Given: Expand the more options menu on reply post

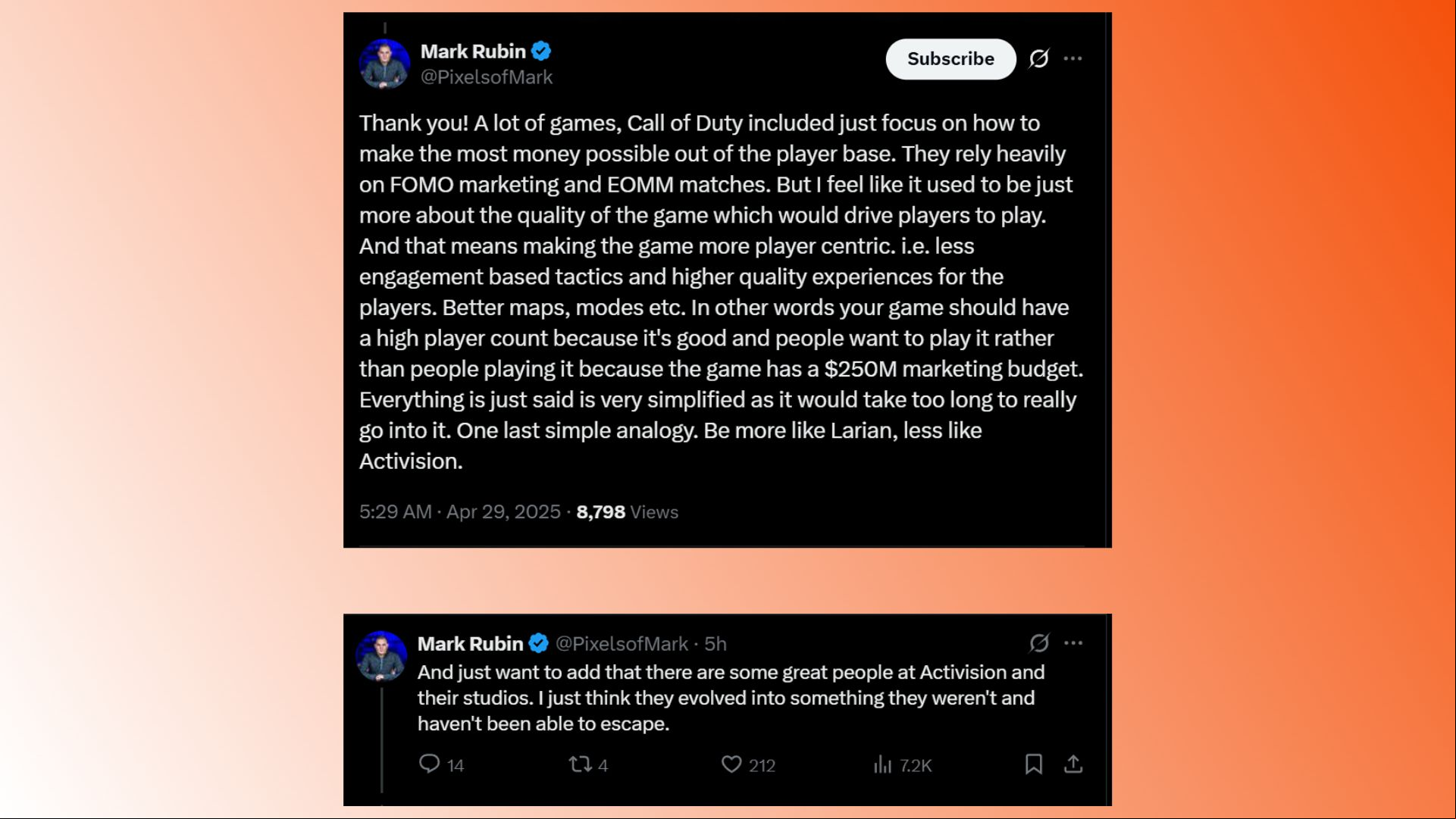Looking at the screenshot, I should coord(1073,643).
